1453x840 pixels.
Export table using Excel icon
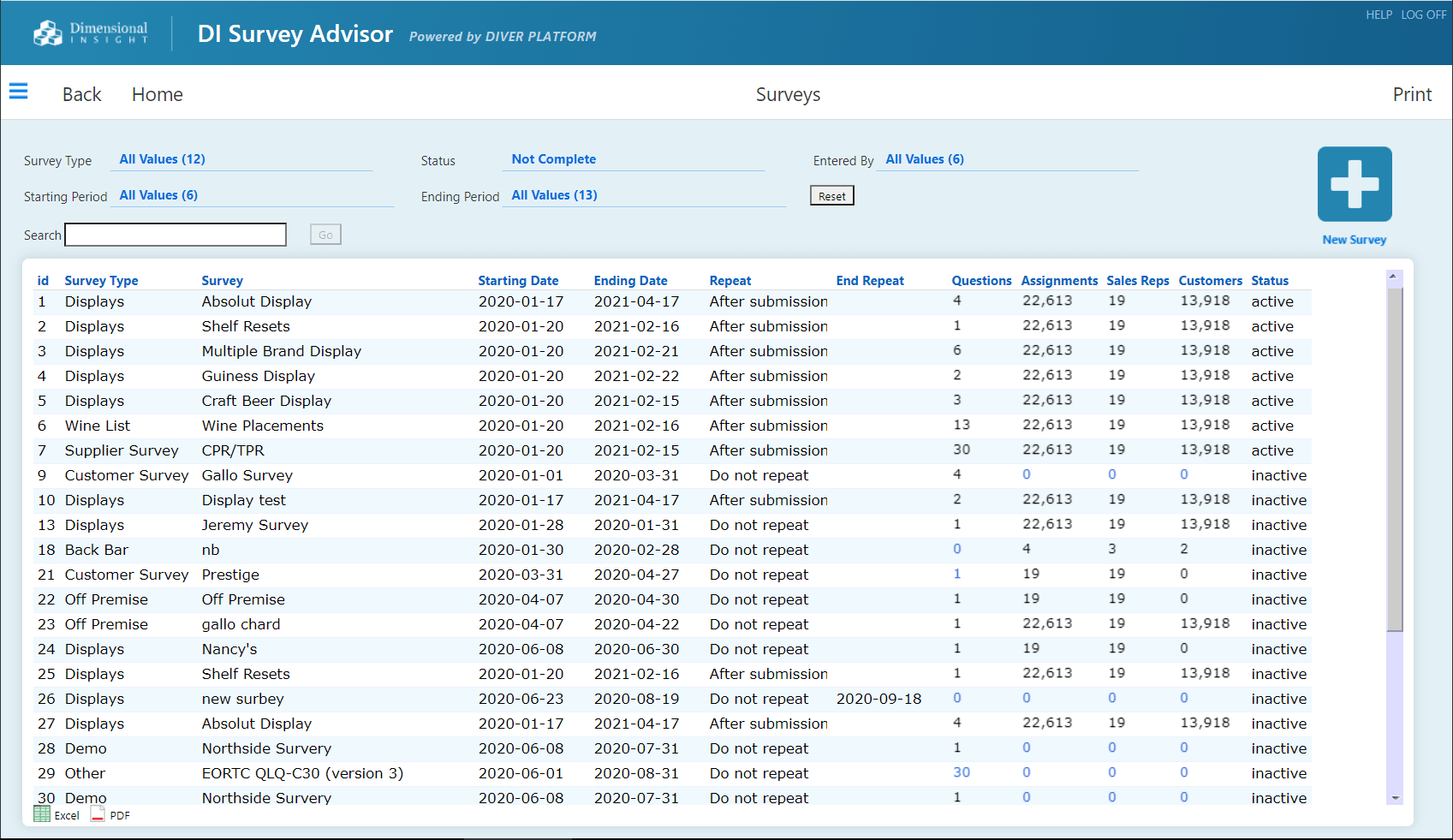42,814
